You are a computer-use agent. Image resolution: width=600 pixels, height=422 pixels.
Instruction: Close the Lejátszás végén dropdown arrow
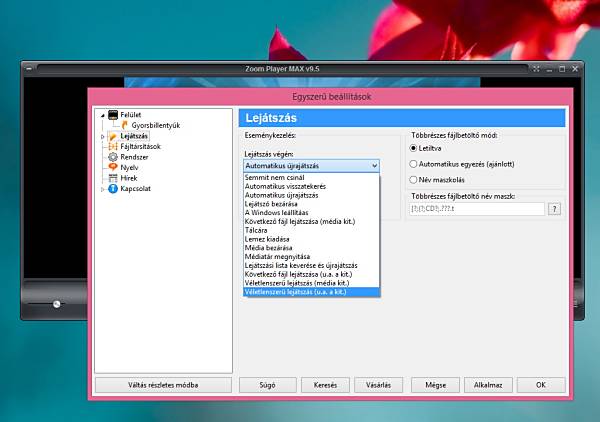click(375, 166)
